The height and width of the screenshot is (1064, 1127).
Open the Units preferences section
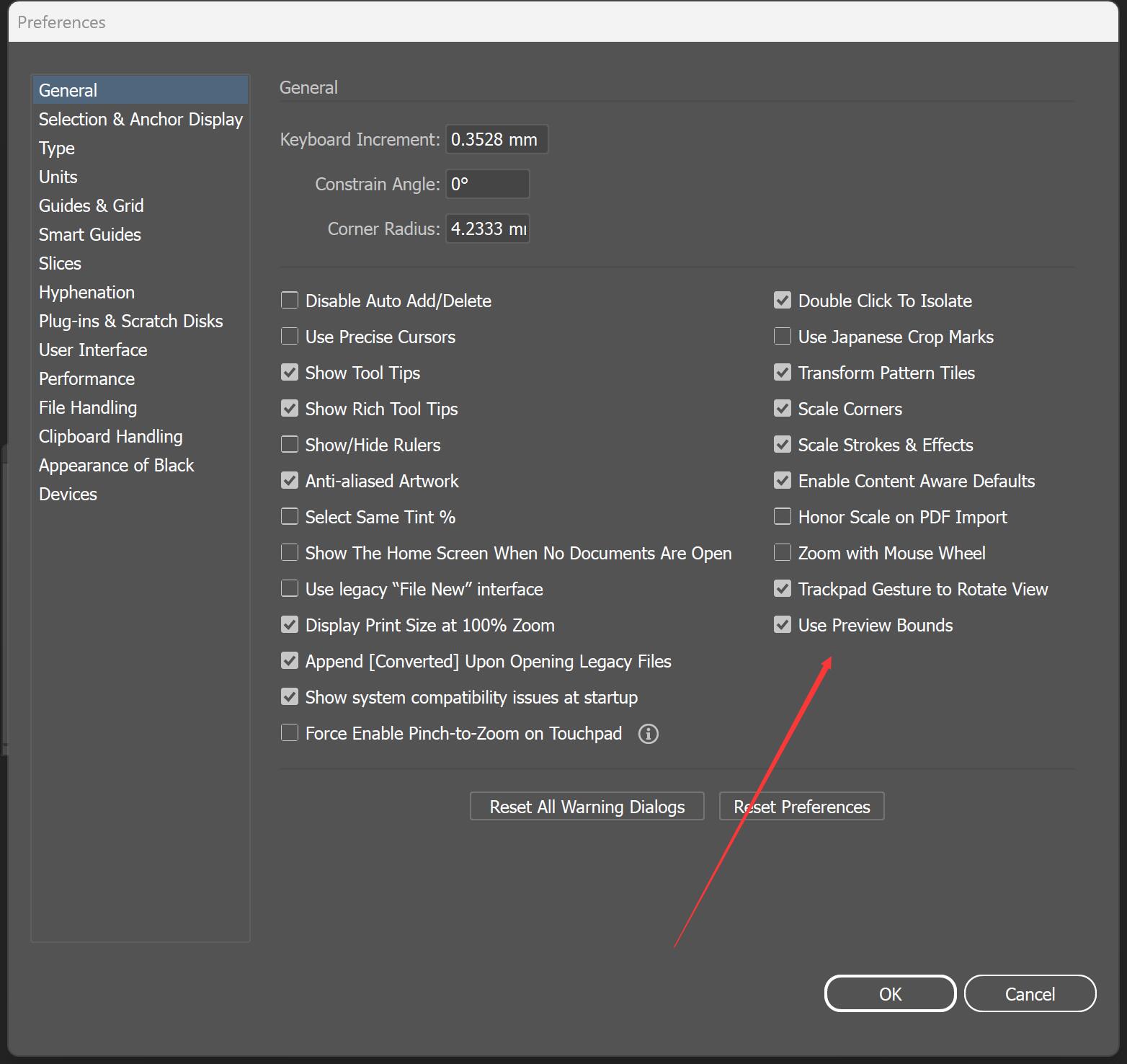[x=58, y=177]
